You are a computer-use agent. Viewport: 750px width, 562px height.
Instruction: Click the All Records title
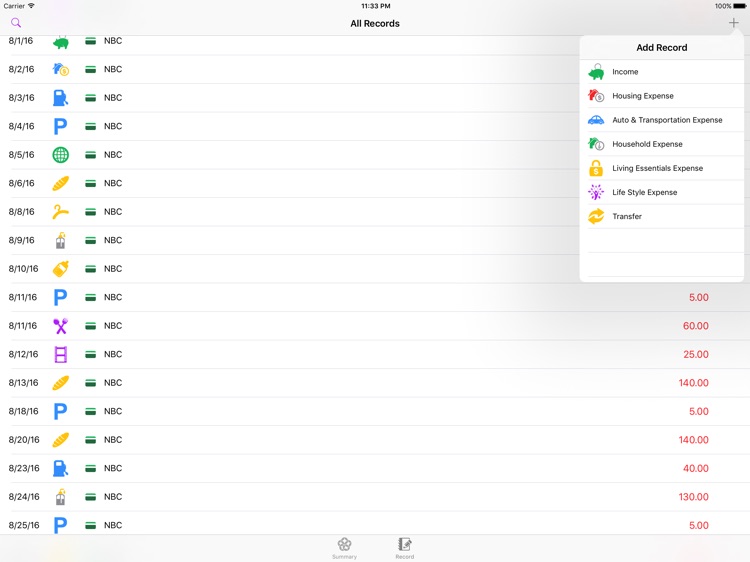tap(375, 23)
